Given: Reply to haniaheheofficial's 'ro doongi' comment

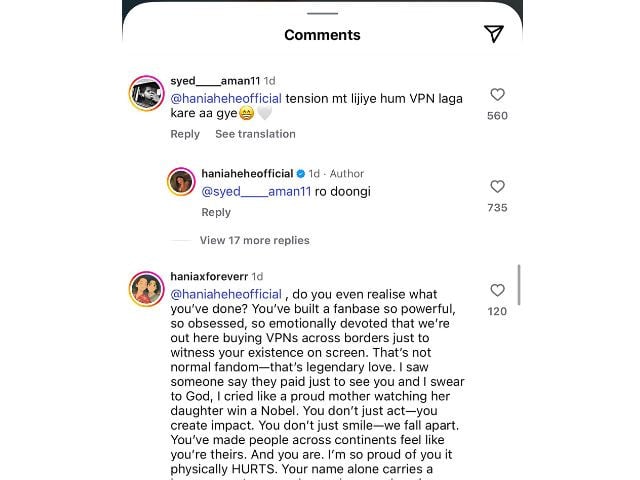Looking at the screenshot, I should pyautogui.click(x=216, y=212).
